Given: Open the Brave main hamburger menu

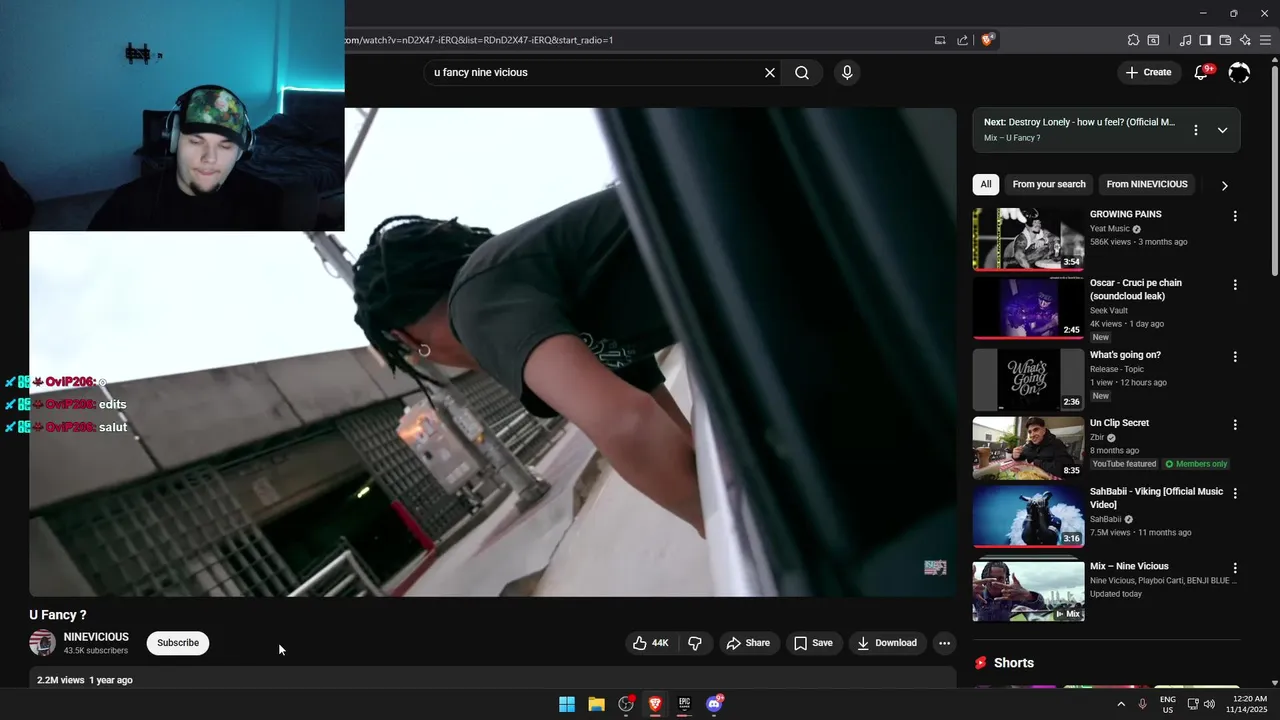Looking at the screenshot, I should pyautogui.click(x=1265, y=40).
